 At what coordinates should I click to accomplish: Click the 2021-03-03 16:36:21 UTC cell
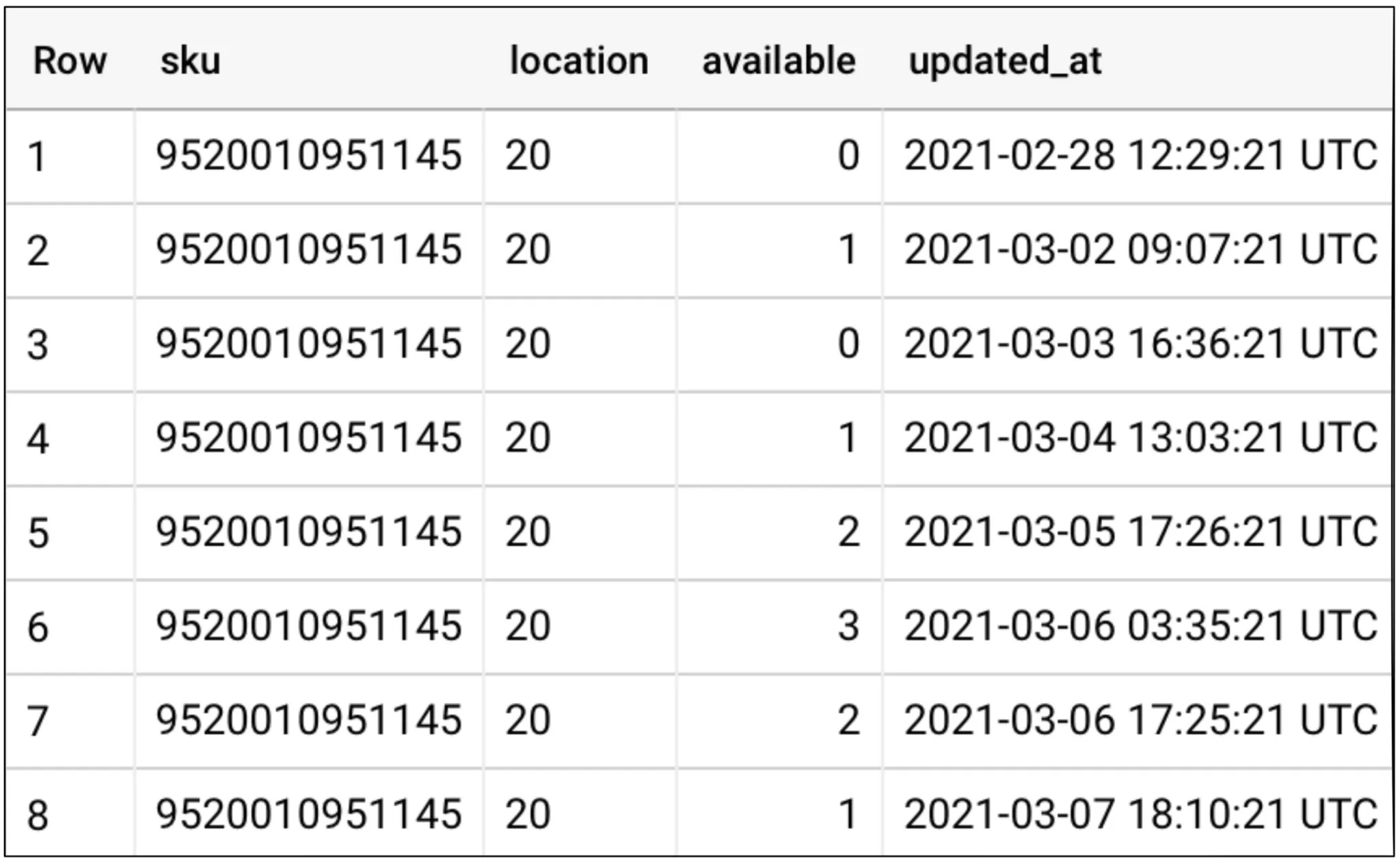pos(1140,344)
